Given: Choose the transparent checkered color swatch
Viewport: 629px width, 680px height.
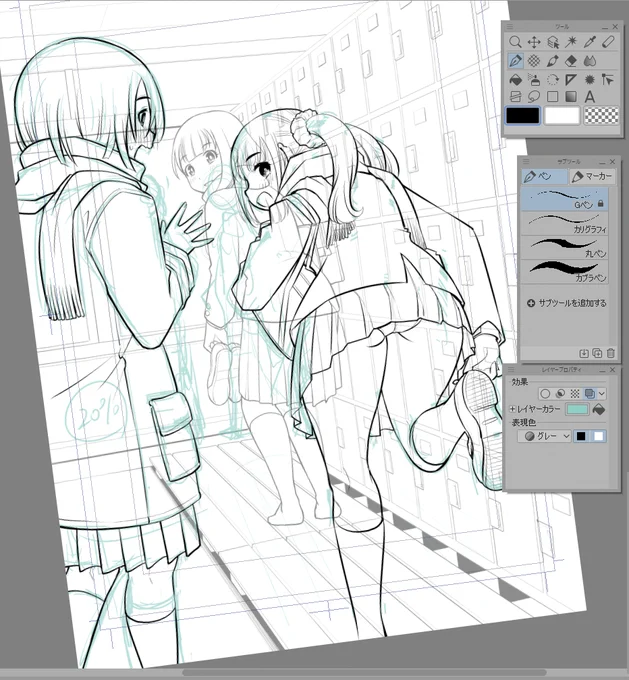Looking at the screenshot, I should point(601,116).
